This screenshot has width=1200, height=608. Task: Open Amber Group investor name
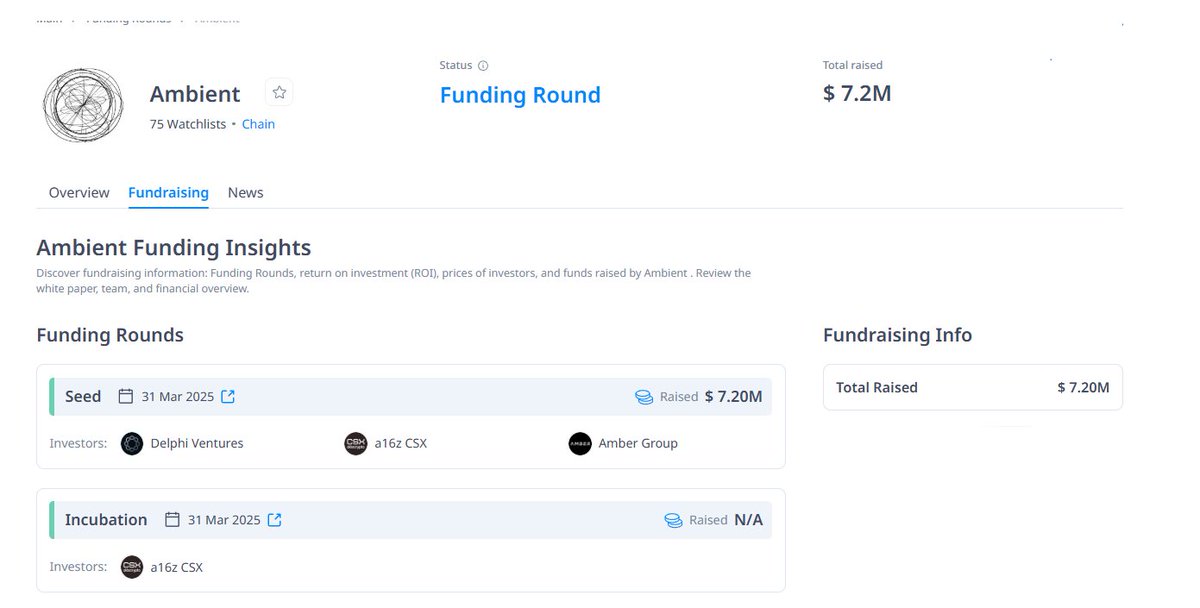(638, 443)
